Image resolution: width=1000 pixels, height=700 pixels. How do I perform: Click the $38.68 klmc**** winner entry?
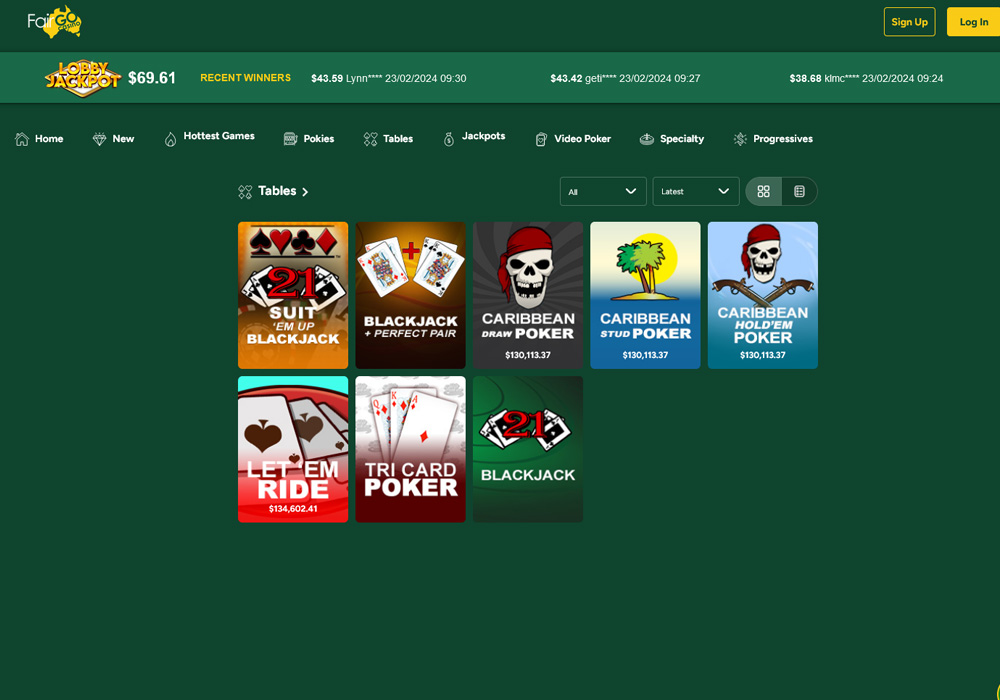point(866,78)
